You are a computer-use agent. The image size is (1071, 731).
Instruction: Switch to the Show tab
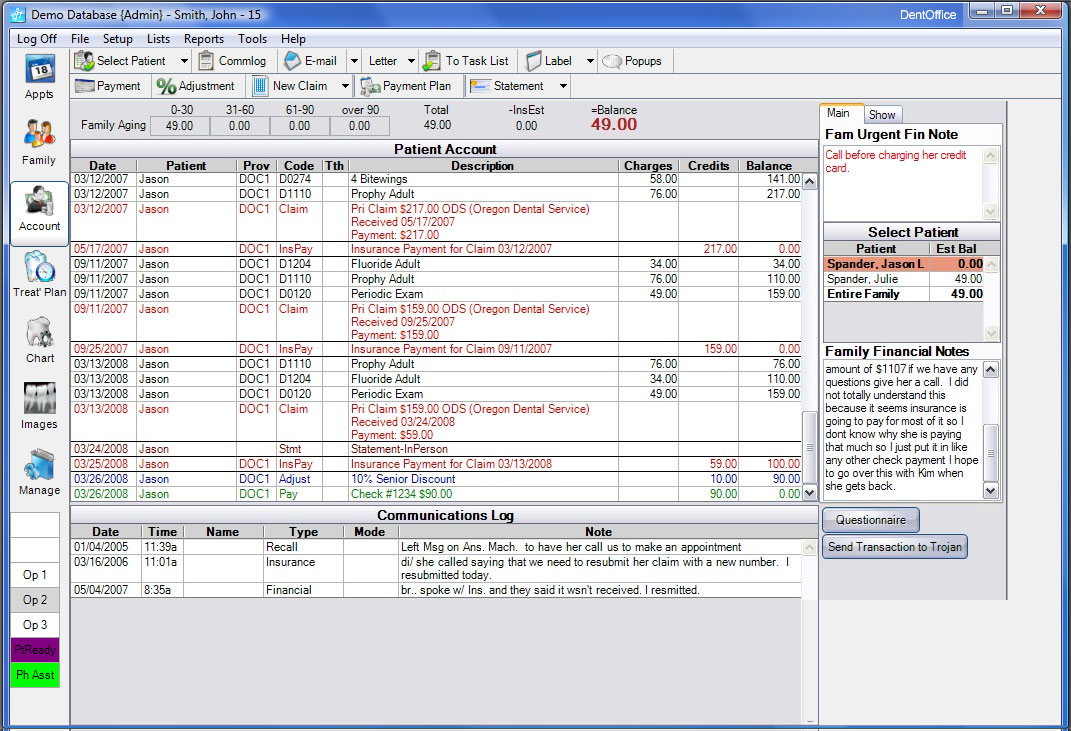[881, 115]
